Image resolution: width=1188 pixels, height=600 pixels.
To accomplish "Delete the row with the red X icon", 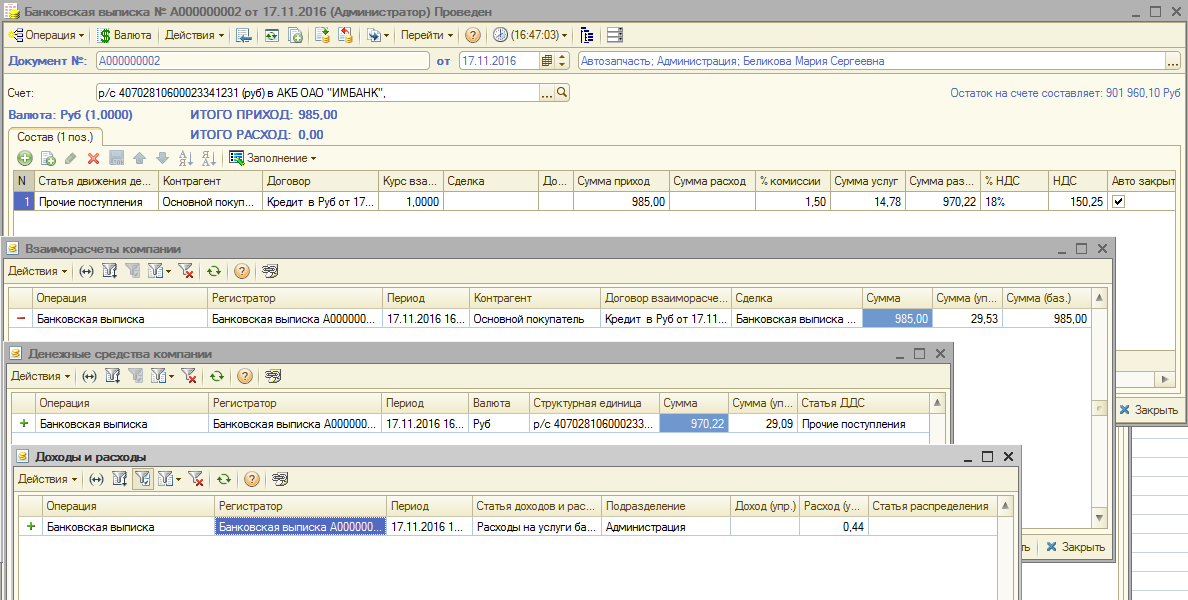I will [93, 158].
